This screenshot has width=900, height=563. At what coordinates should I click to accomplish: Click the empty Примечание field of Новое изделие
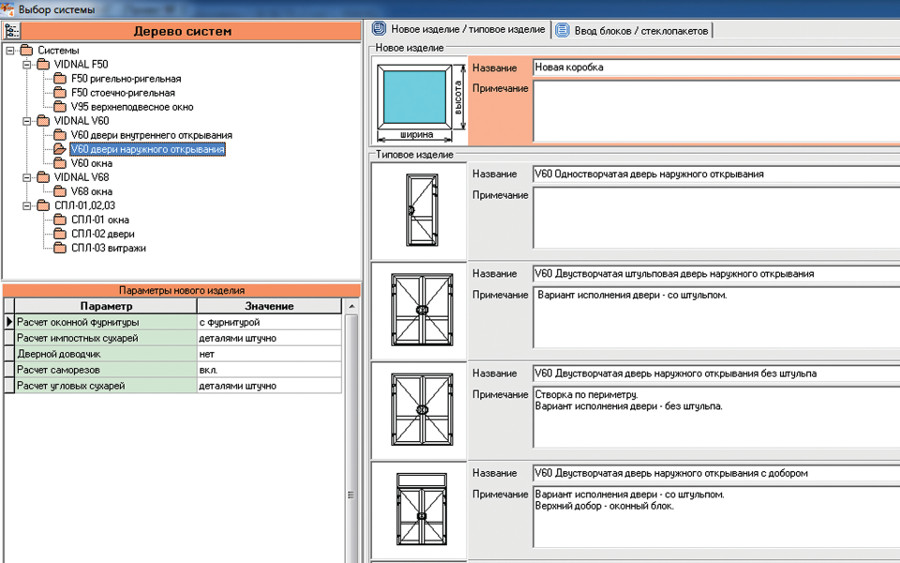pyautogui.click(x=716, y=111)
